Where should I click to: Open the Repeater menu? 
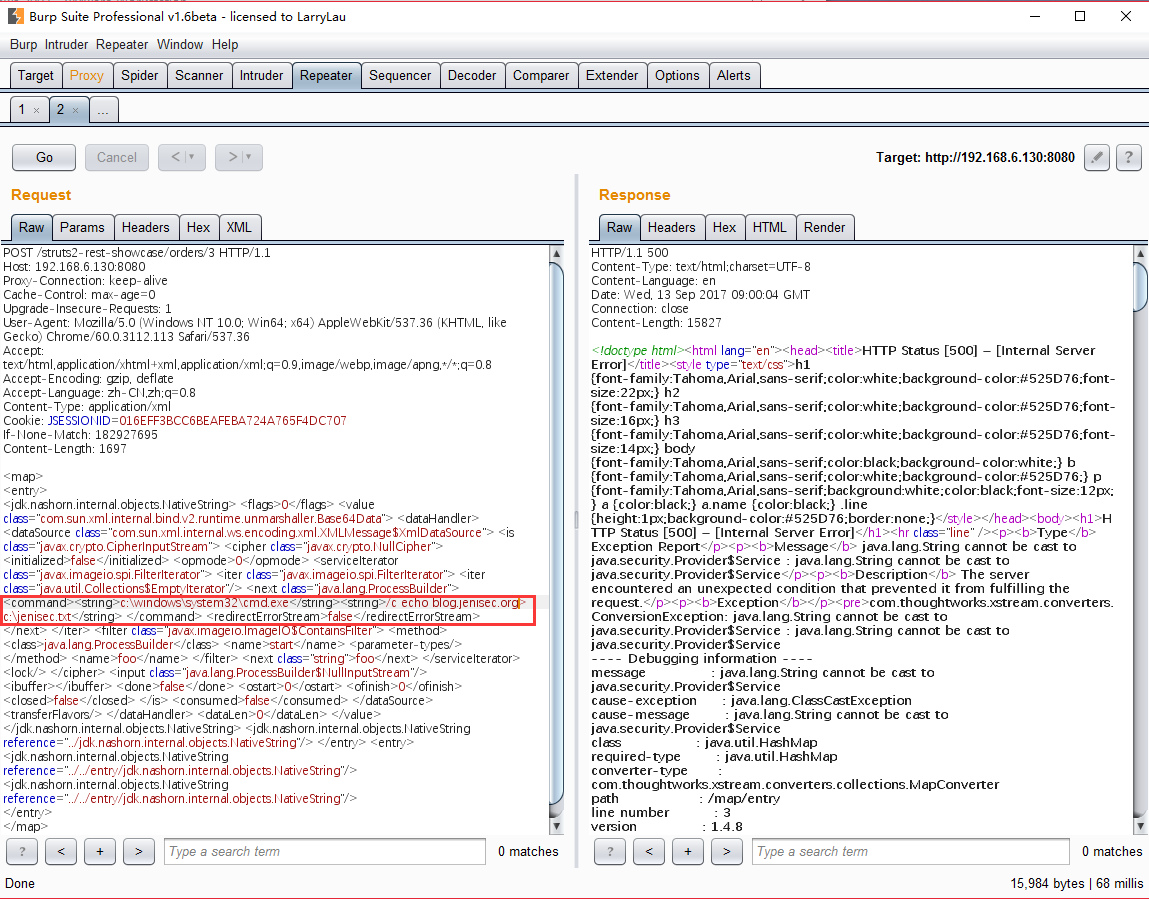(x=122, y=45)
